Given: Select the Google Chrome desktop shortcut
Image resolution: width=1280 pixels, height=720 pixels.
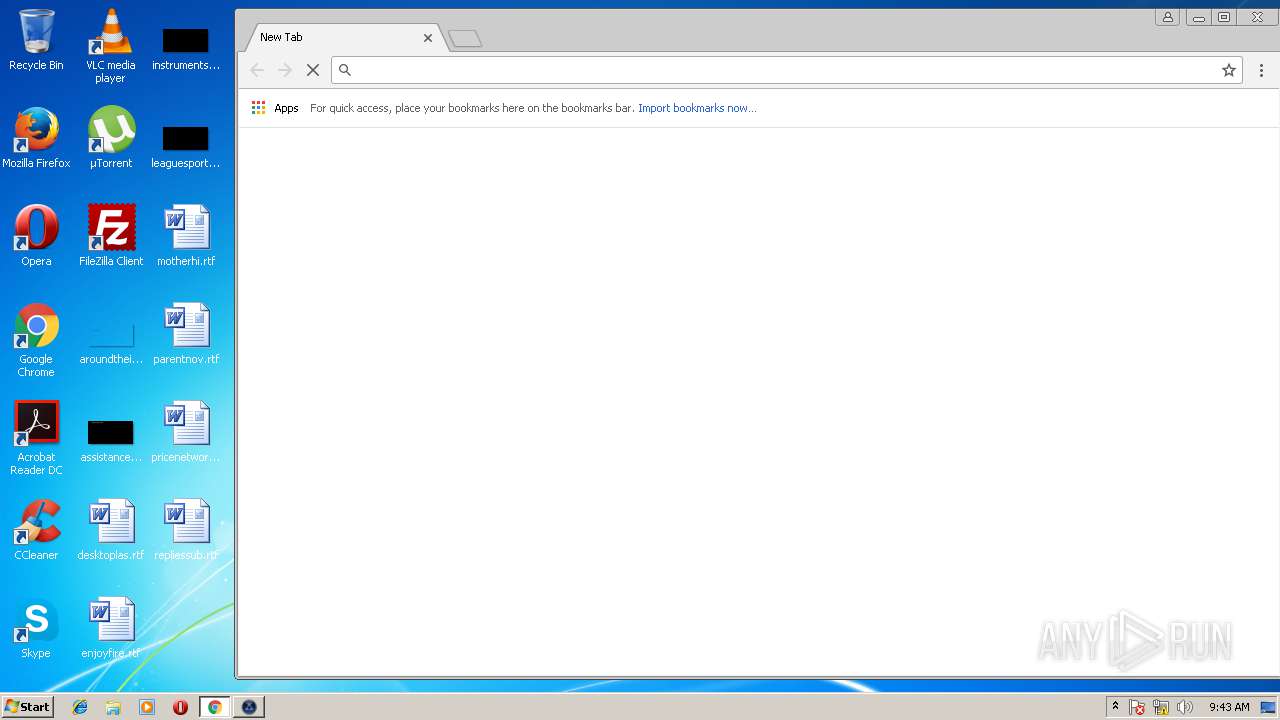Looking at the screenshot, I should click(x=36, y=340).
